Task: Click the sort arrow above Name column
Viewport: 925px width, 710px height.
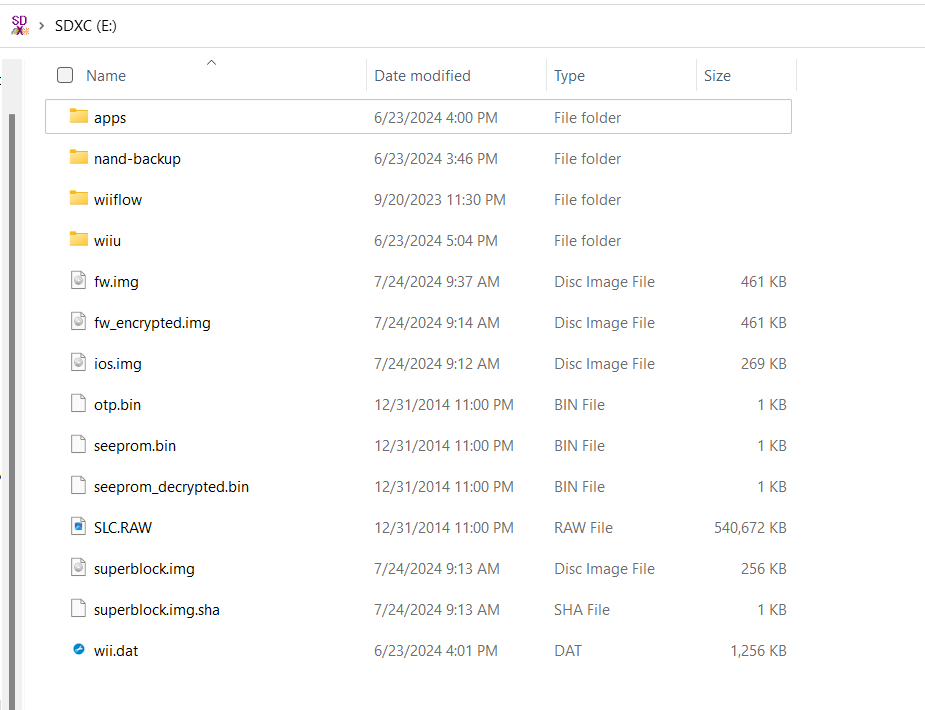Action: [211, 63]
